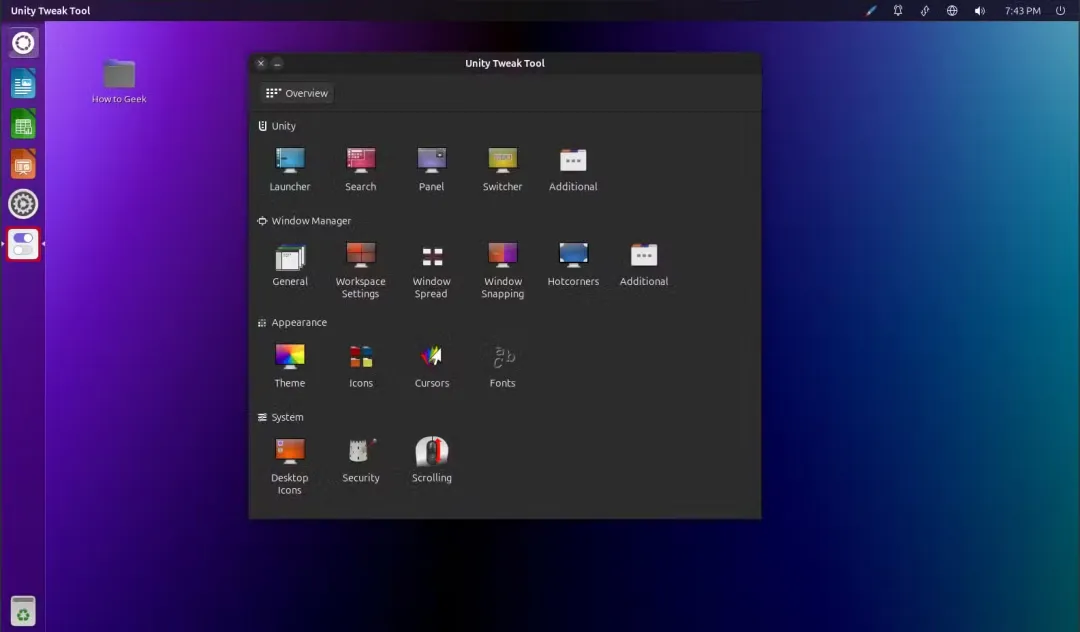
Task: Open Icons appearance settings
Action: pos(361,366)
